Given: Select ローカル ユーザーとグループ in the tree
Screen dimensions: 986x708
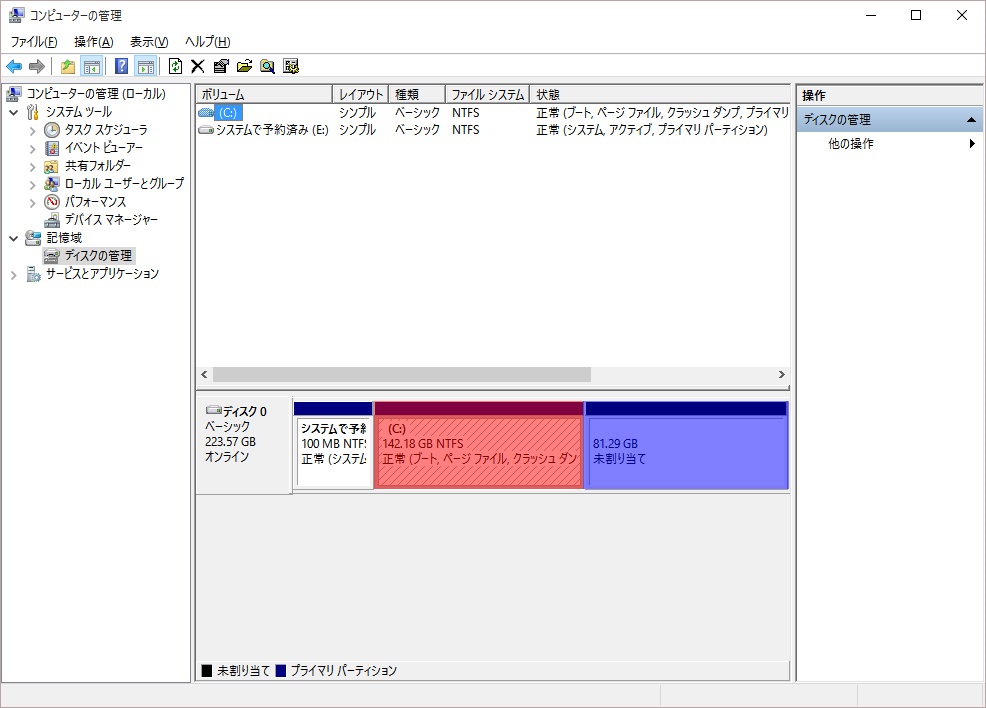Looking at the screenshot, I should coord(125,184).
